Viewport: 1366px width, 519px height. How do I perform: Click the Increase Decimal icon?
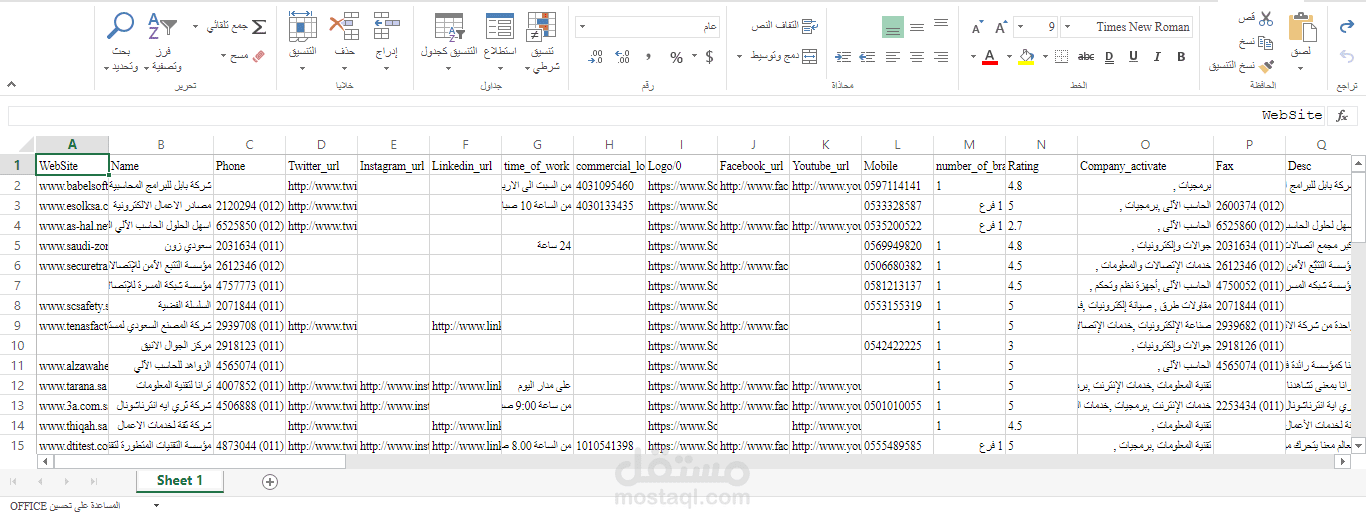[x=621, y=57]
